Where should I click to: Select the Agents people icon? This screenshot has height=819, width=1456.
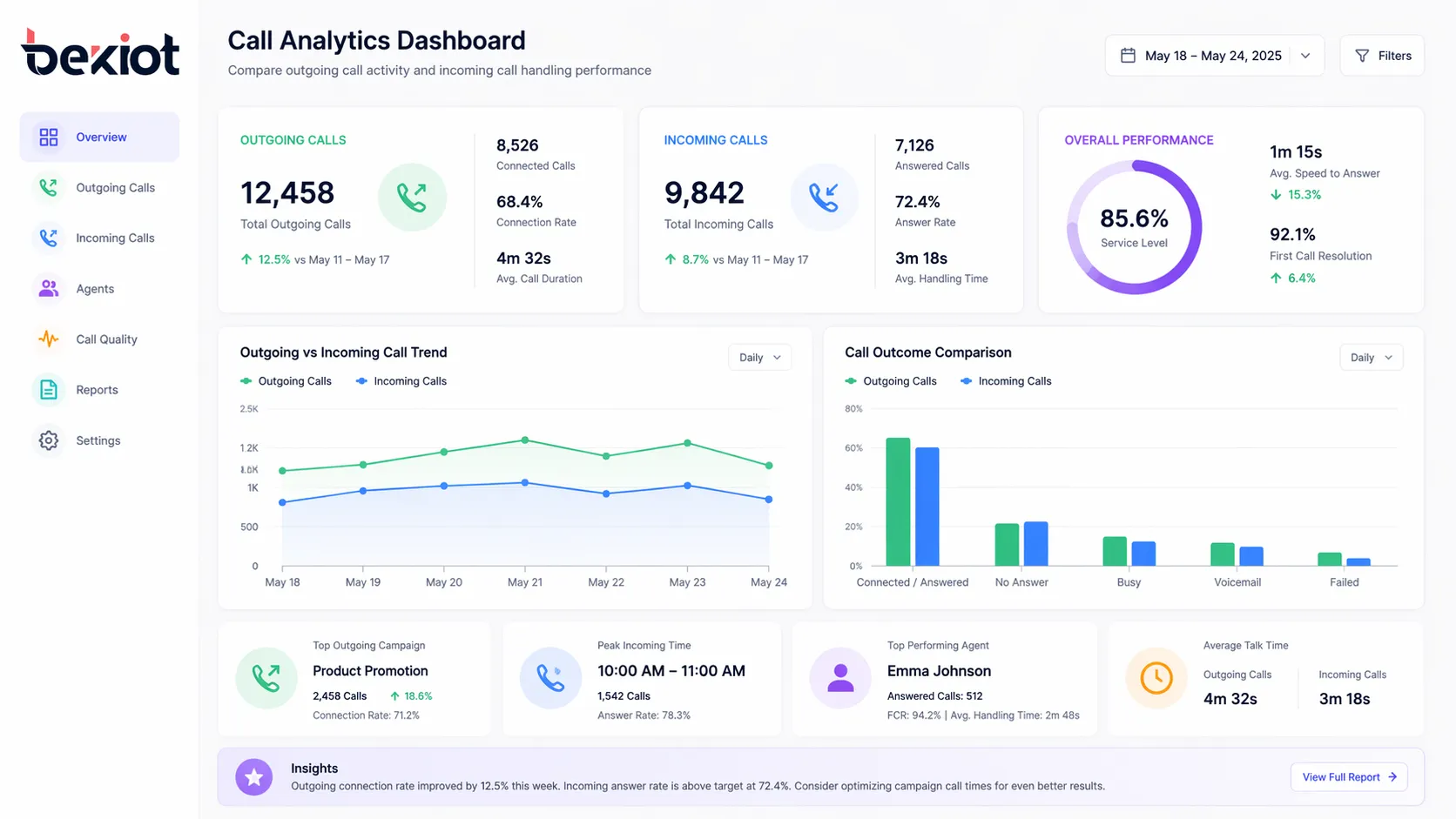48,288
